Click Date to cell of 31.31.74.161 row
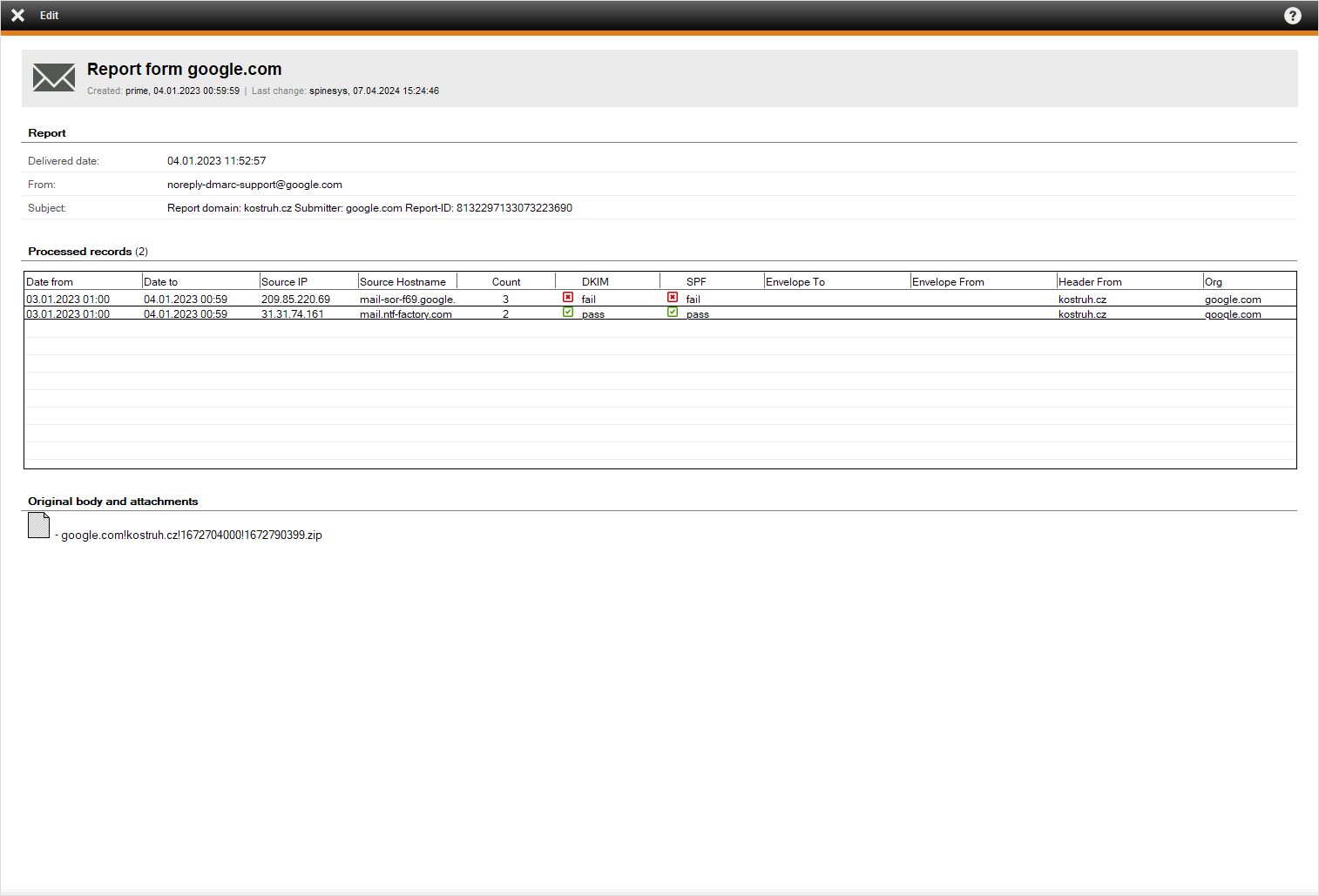 pos(186,313)
